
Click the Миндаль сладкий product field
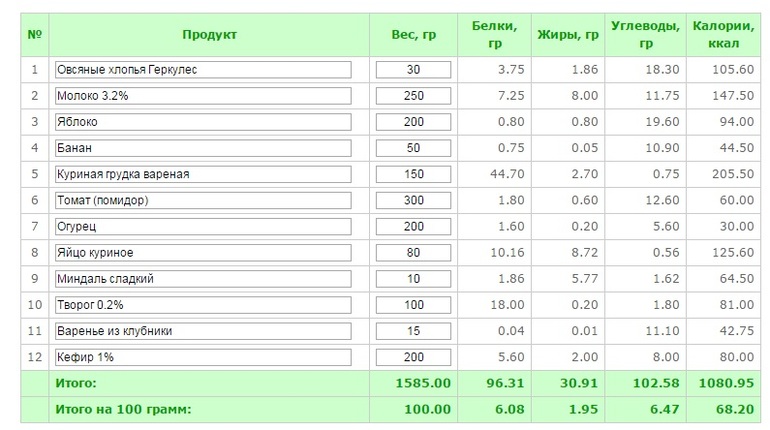click(x=205, y=278)
